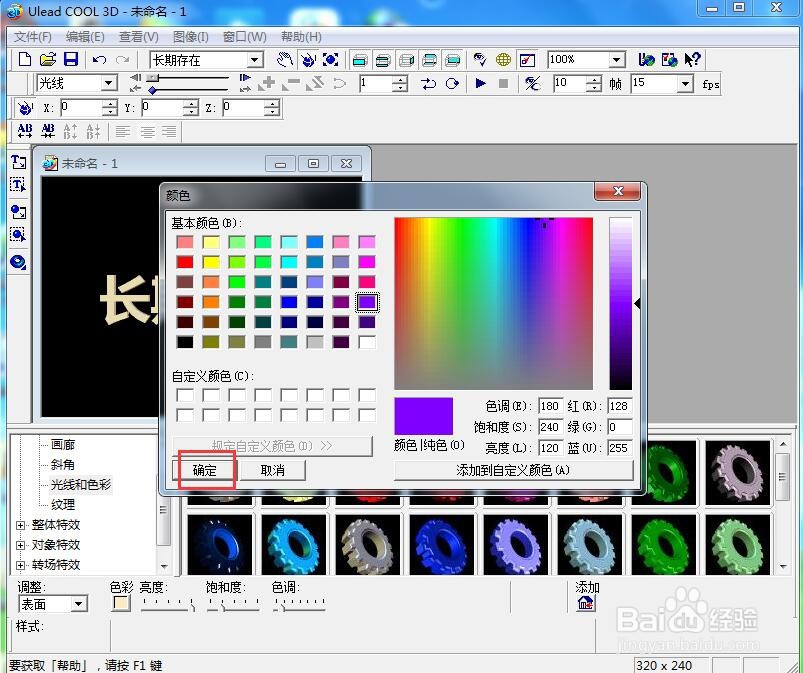This screenshot has height=673, width=803.
Task: Open the 100% zoom dropdown
Action: [617, 60]
